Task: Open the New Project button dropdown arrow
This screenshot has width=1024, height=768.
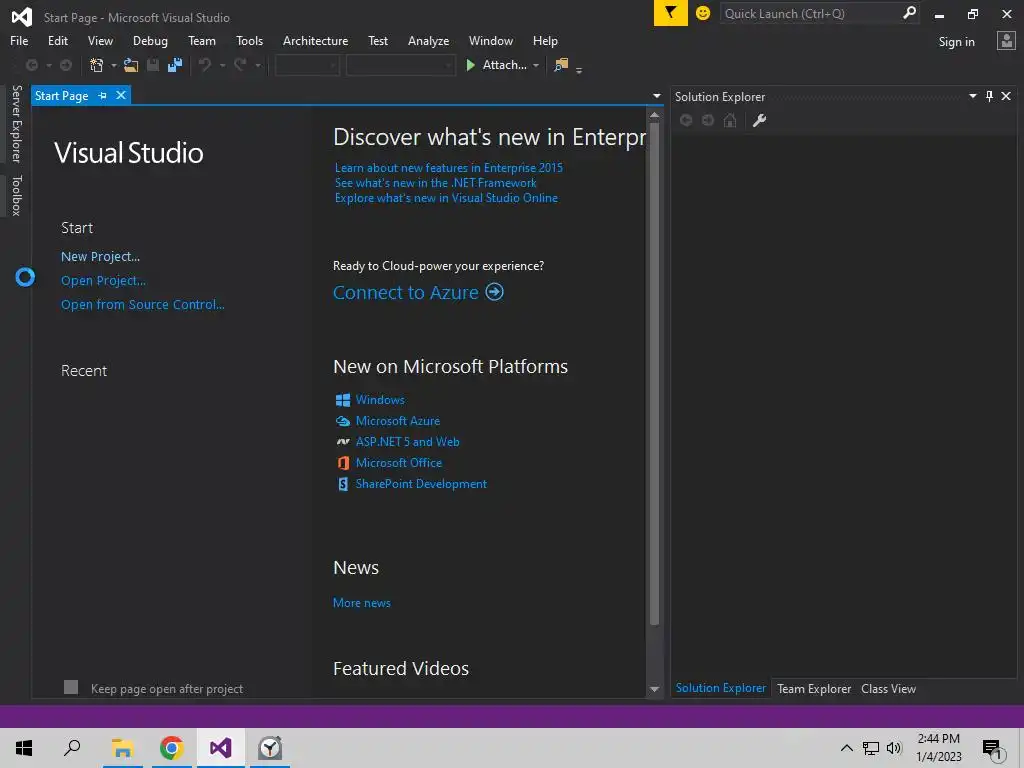Action: (114, 65)
